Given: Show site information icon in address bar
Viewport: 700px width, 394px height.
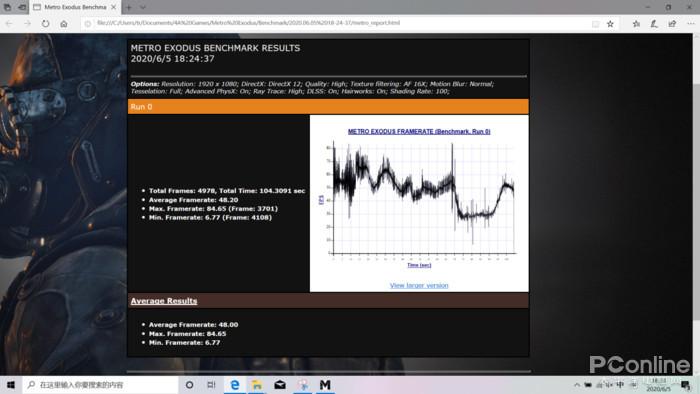Looking at the screenshot, I should [x=88, y=24].
